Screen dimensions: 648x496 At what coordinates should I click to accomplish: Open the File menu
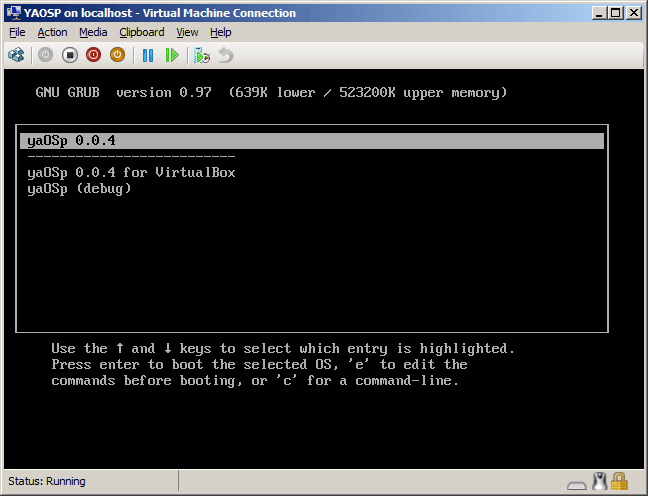17,32
